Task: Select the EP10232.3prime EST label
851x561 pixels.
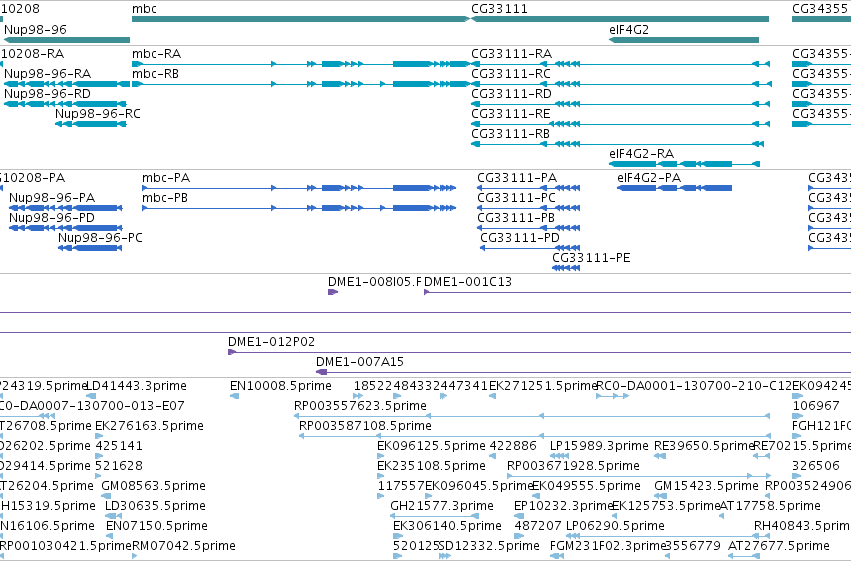Action: pos(563,507)
